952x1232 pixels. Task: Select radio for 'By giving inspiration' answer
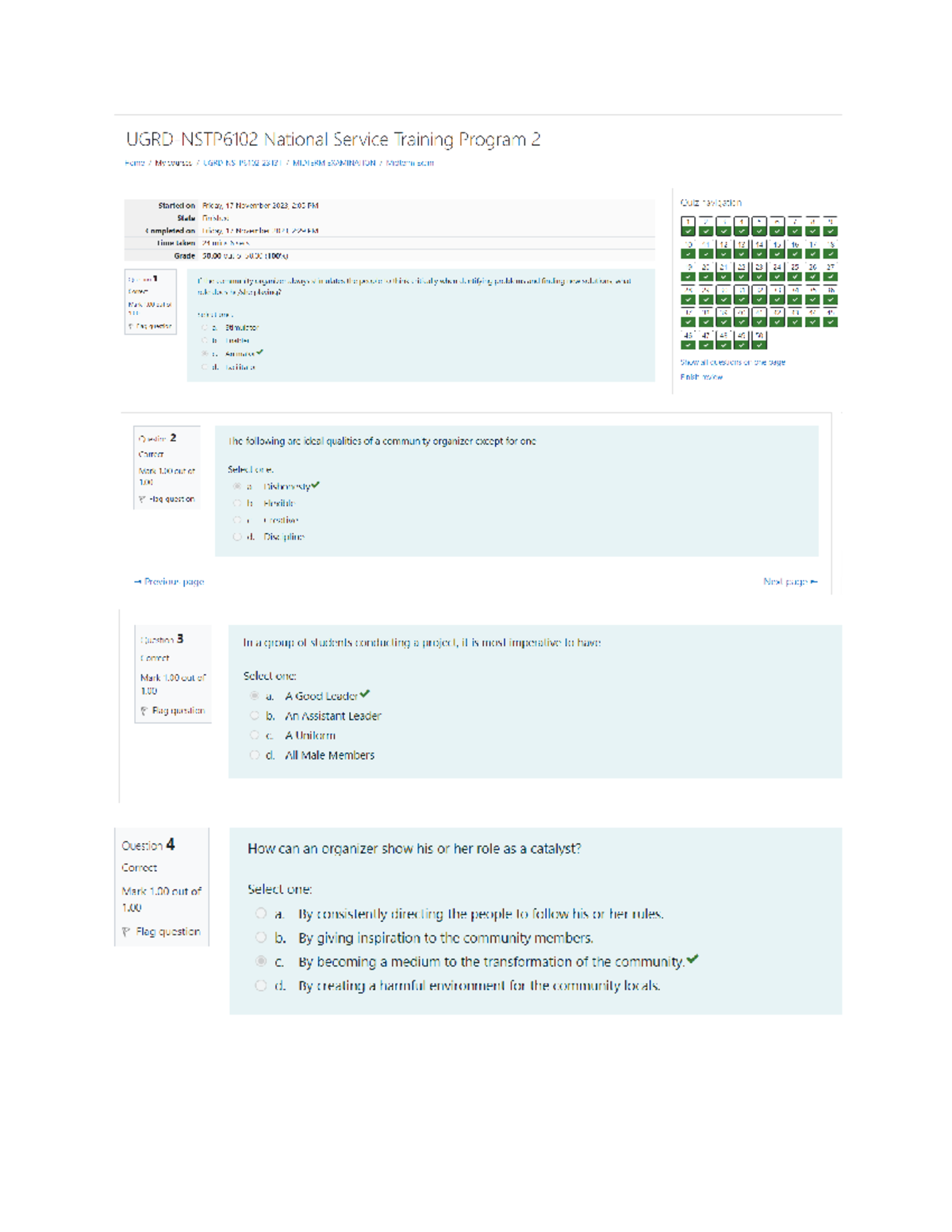[261, 938]
